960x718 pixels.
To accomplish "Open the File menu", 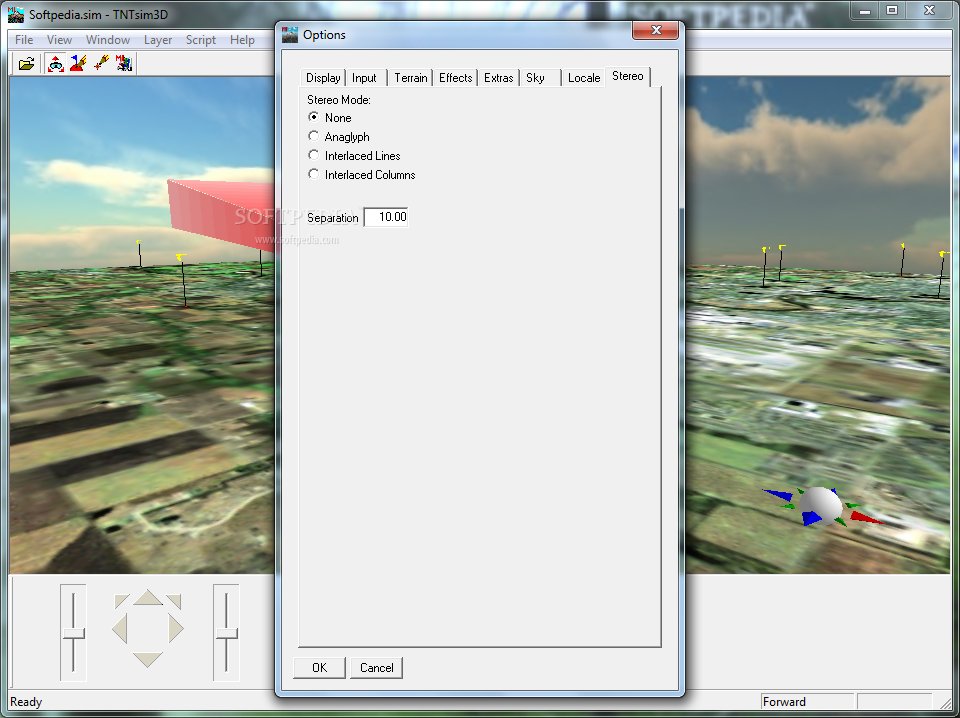I will pyautogui.click(x=24, y=40).
